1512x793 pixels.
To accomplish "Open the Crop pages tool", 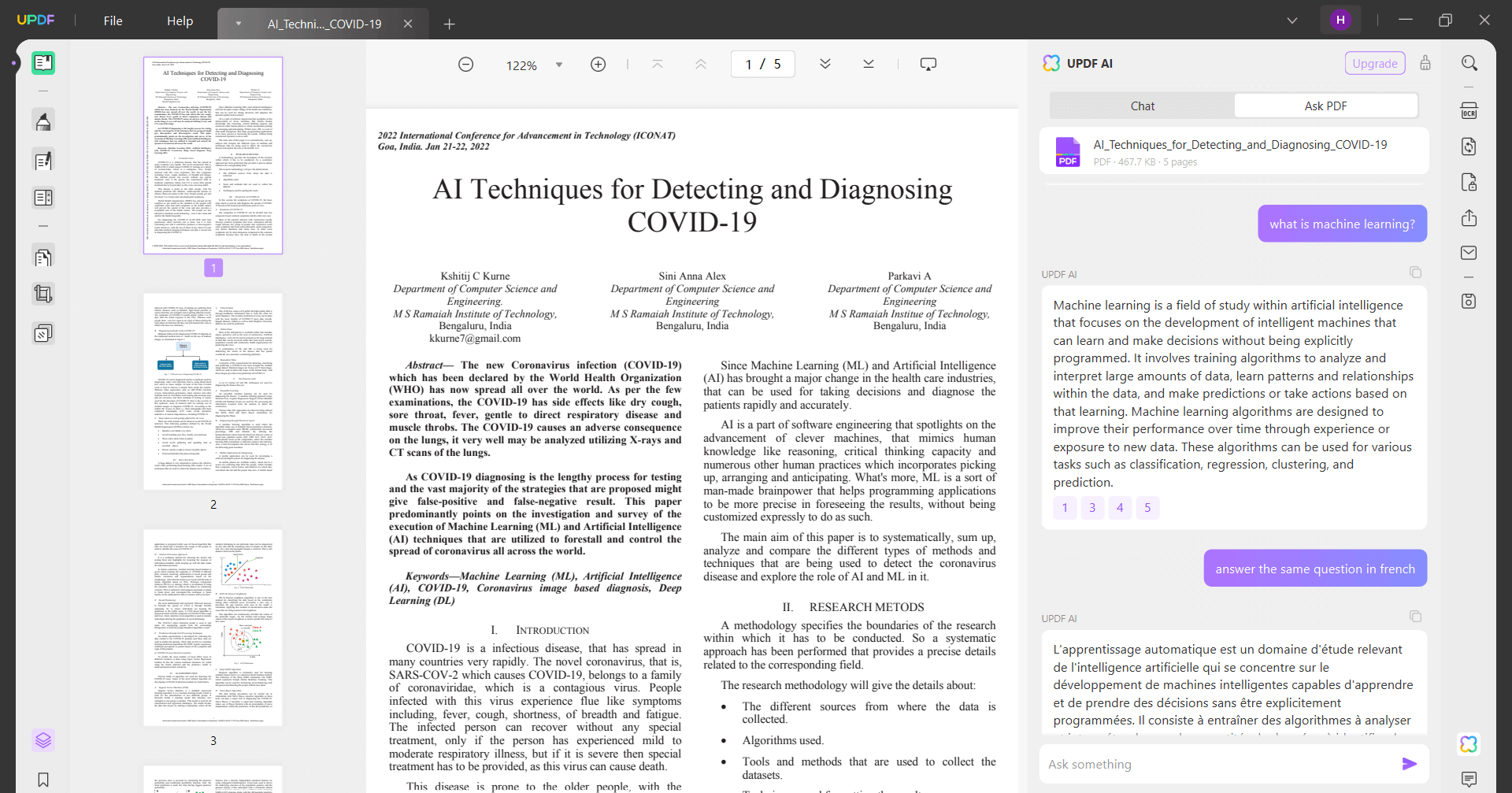I will coord(43,294).
